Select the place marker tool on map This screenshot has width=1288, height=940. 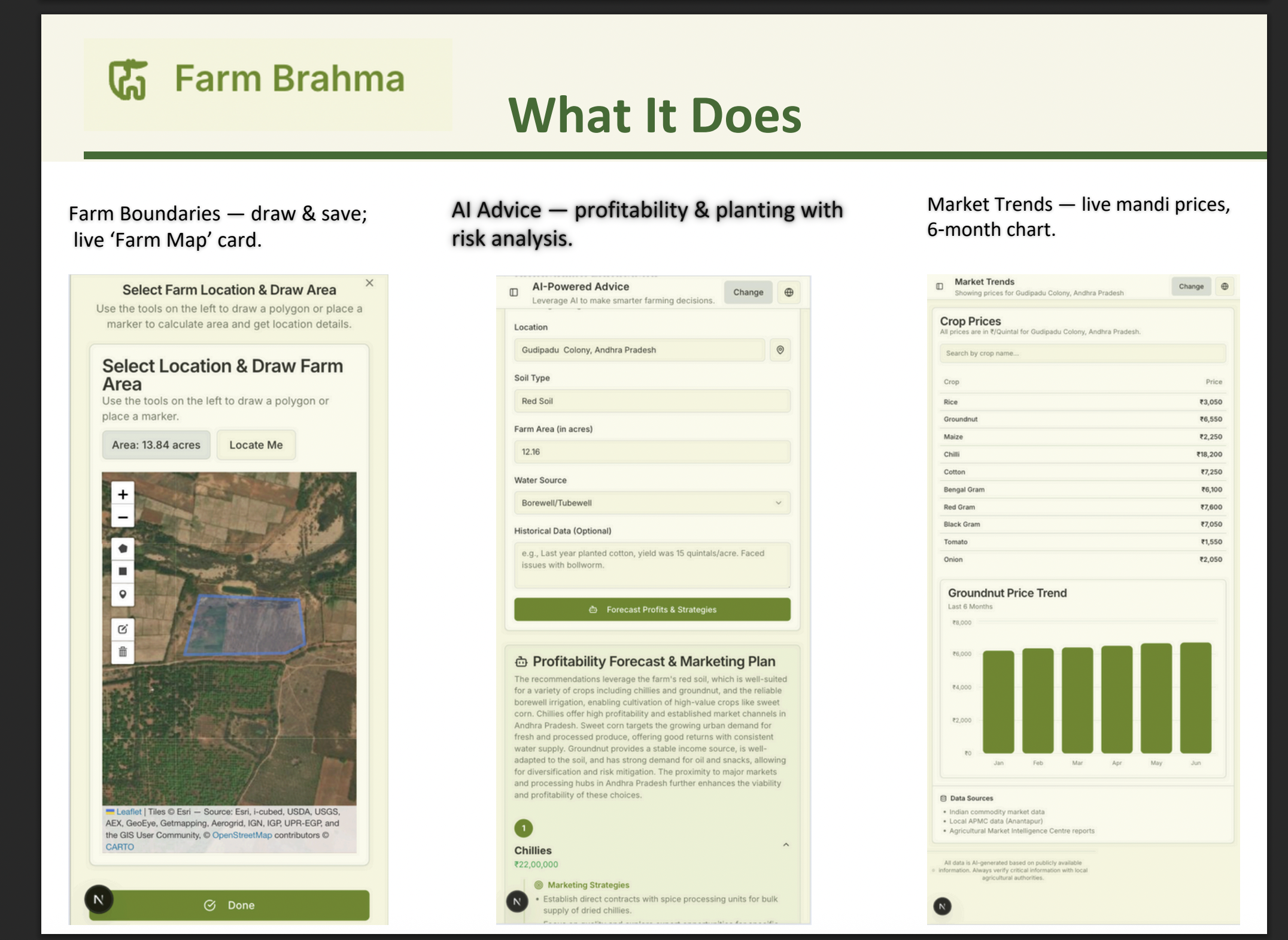(x=123, y=594)
